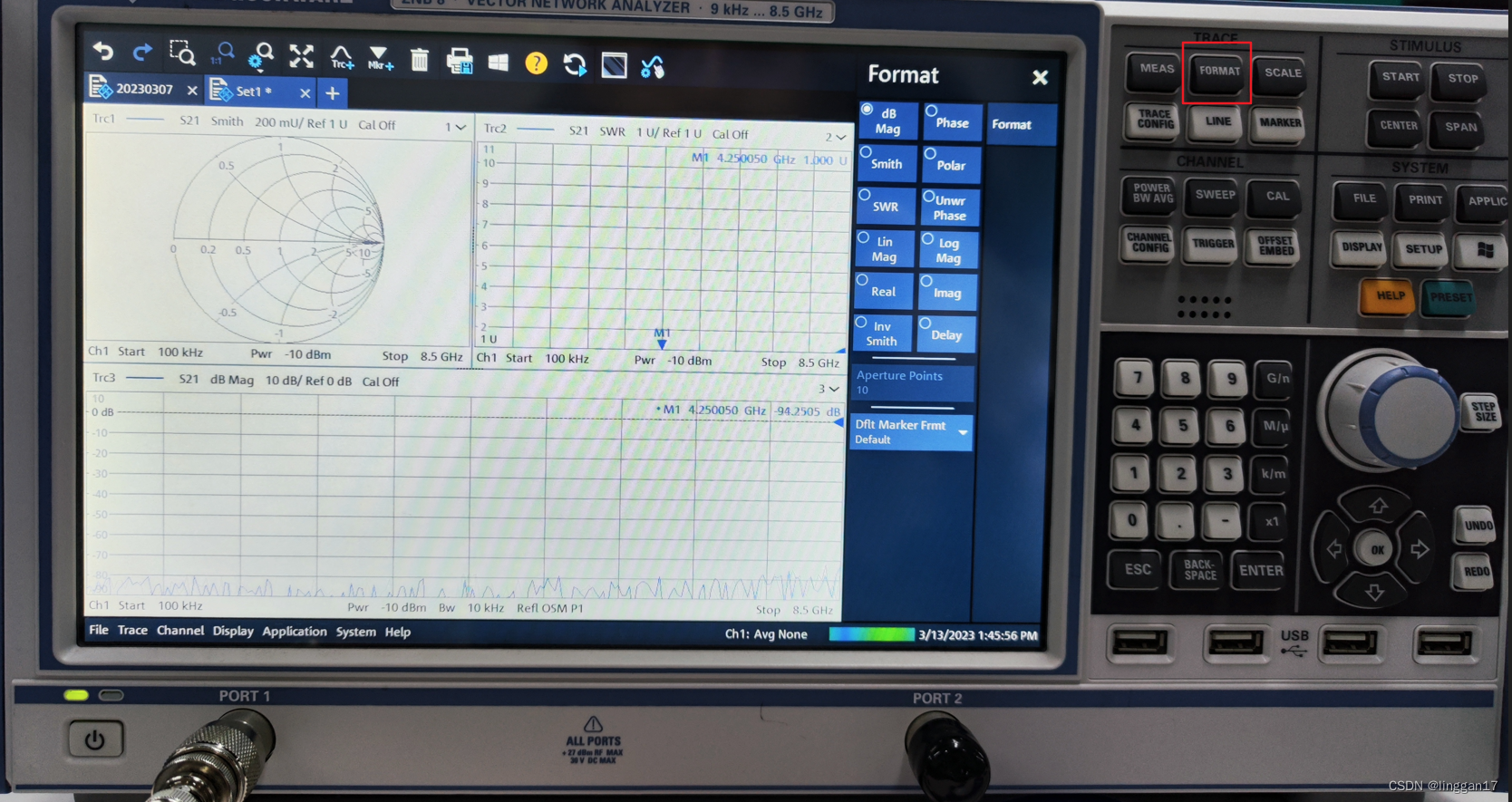1512x802 pixels.
Task: Open the Dflt Marker Frmt dropdown
Action: [911, 432]
